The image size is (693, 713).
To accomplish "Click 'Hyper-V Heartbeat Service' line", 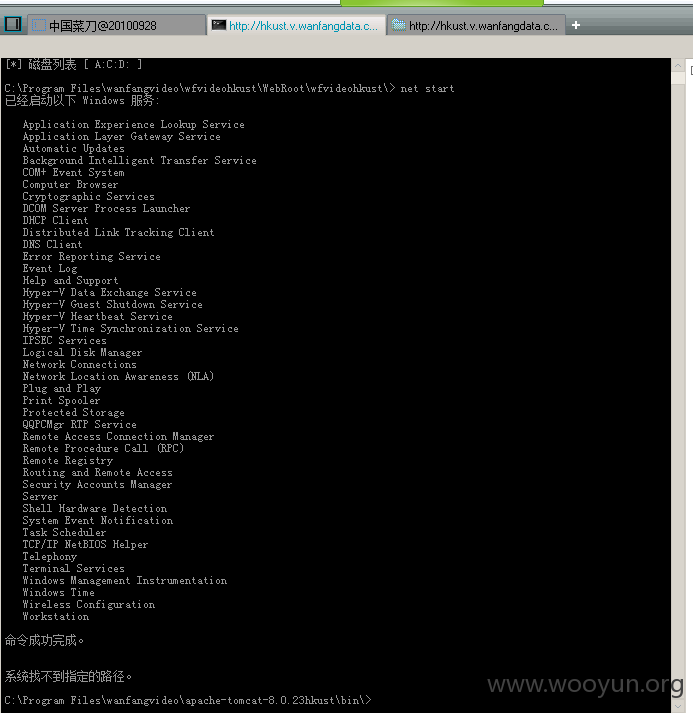I will [98, 316].
